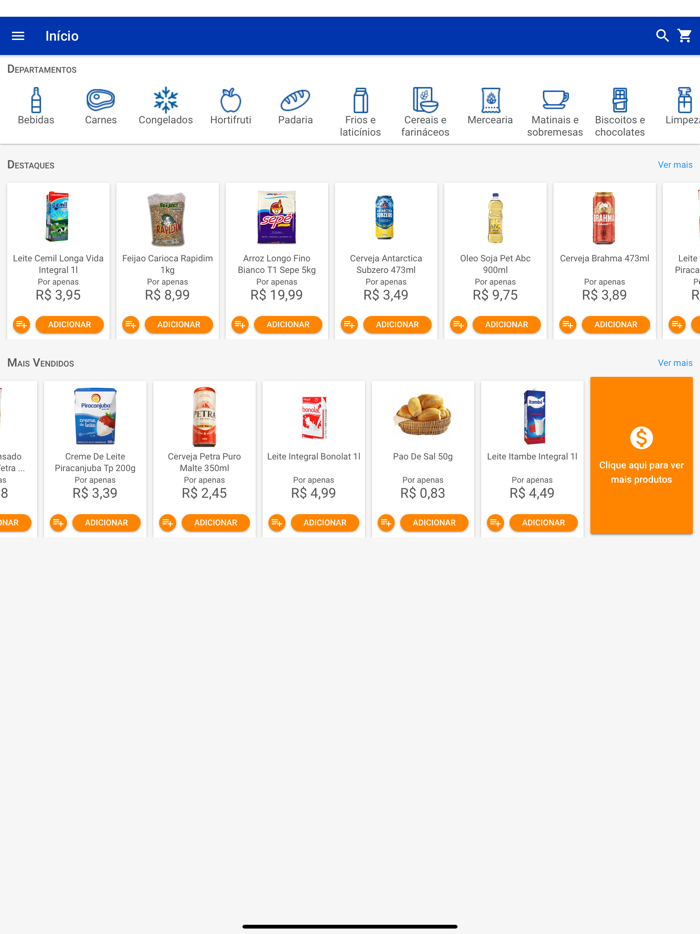Click the product name 'Pao De Sal 50g'

pyautogui.click(x=423, y=457)
